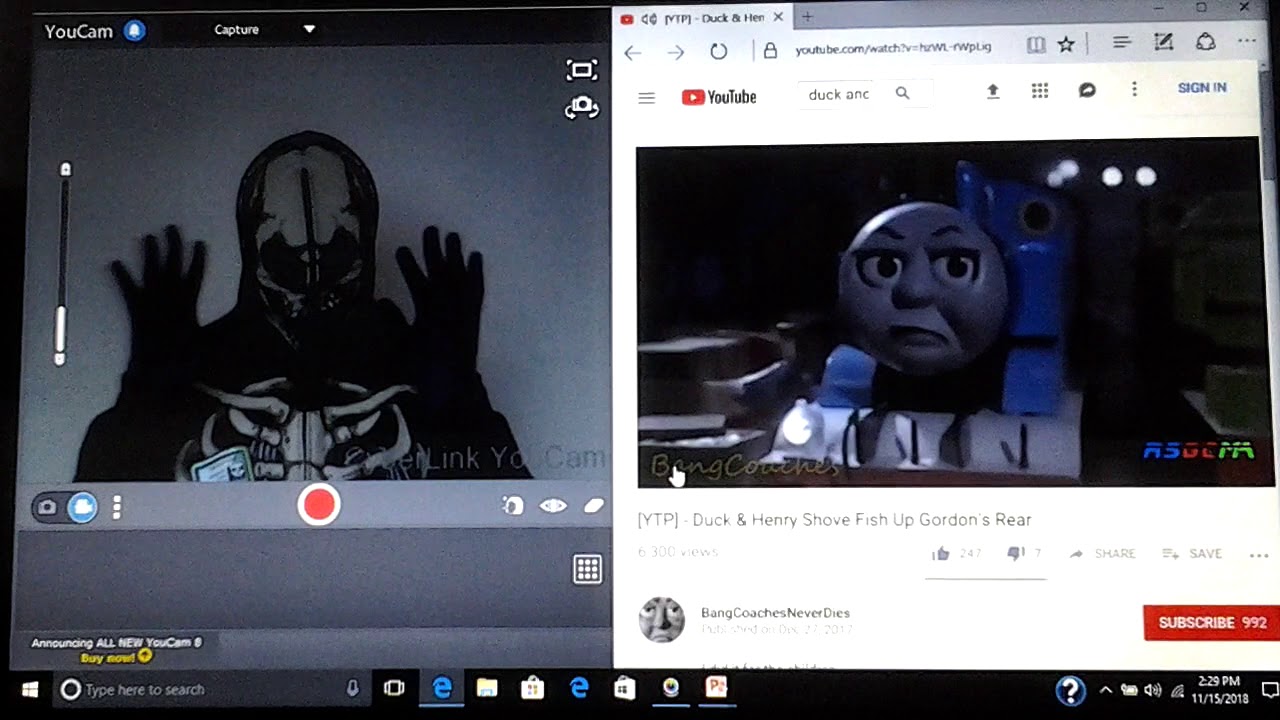
Task: Open Edge settings and more menu
Action: (1246, 41)
